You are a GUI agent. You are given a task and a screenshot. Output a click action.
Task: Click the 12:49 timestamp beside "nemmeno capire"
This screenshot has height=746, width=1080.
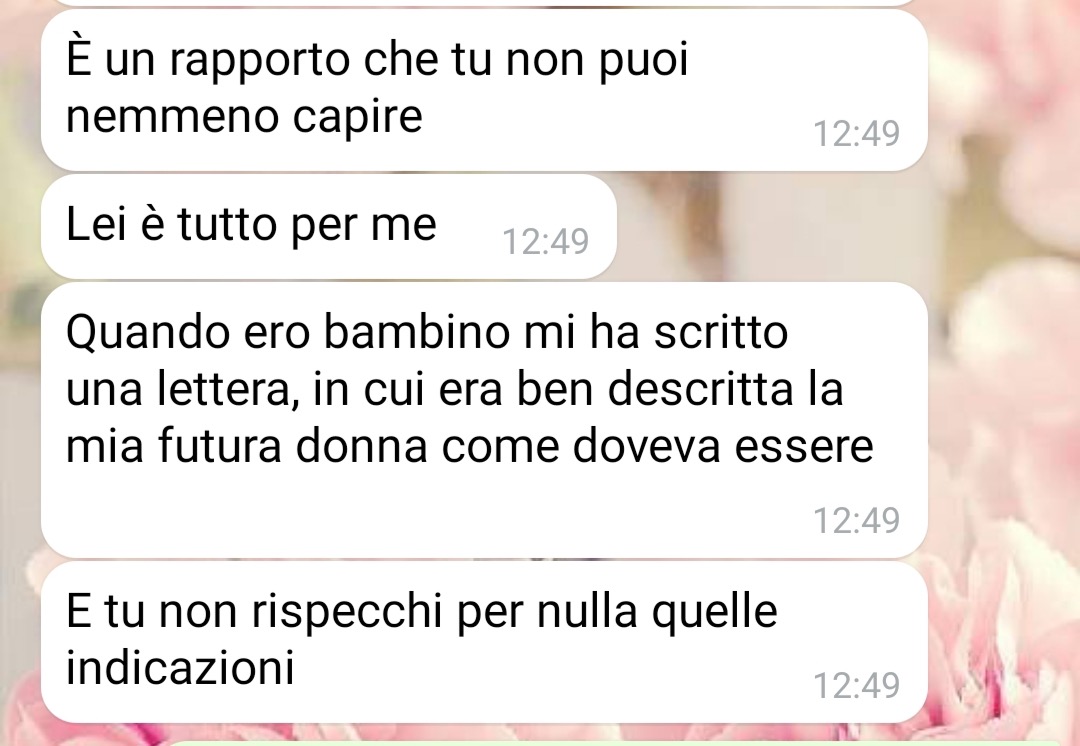click(x=856, y=134)
